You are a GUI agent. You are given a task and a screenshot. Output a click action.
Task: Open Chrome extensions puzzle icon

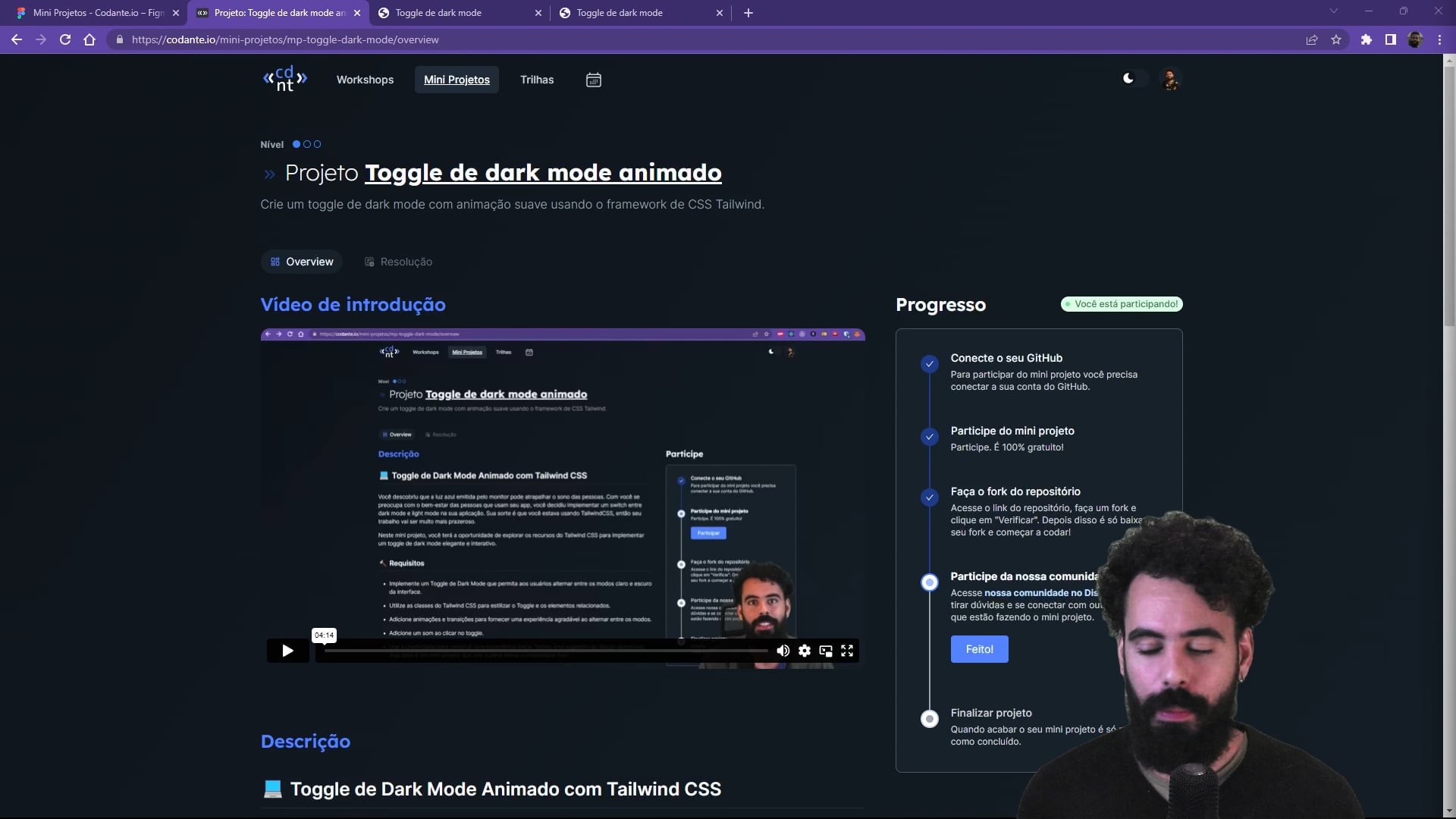1366,39
